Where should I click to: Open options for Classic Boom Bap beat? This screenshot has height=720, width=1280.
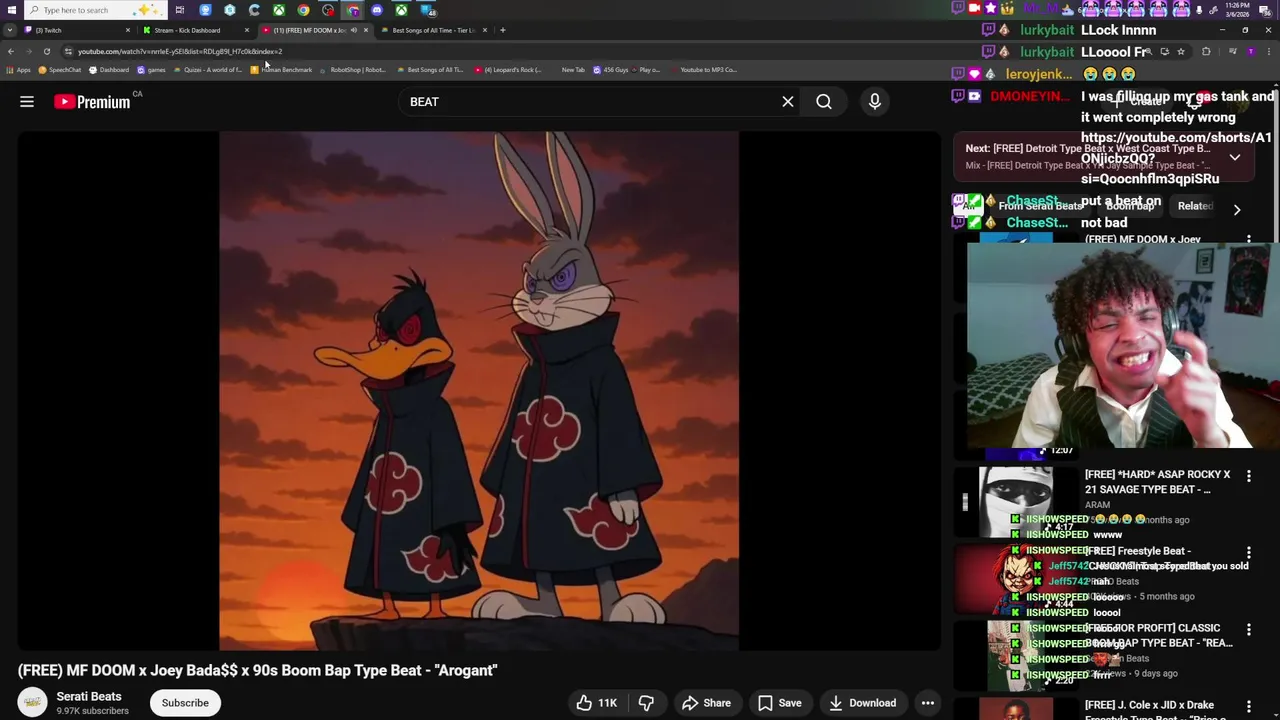click(x=1249, y=629)
